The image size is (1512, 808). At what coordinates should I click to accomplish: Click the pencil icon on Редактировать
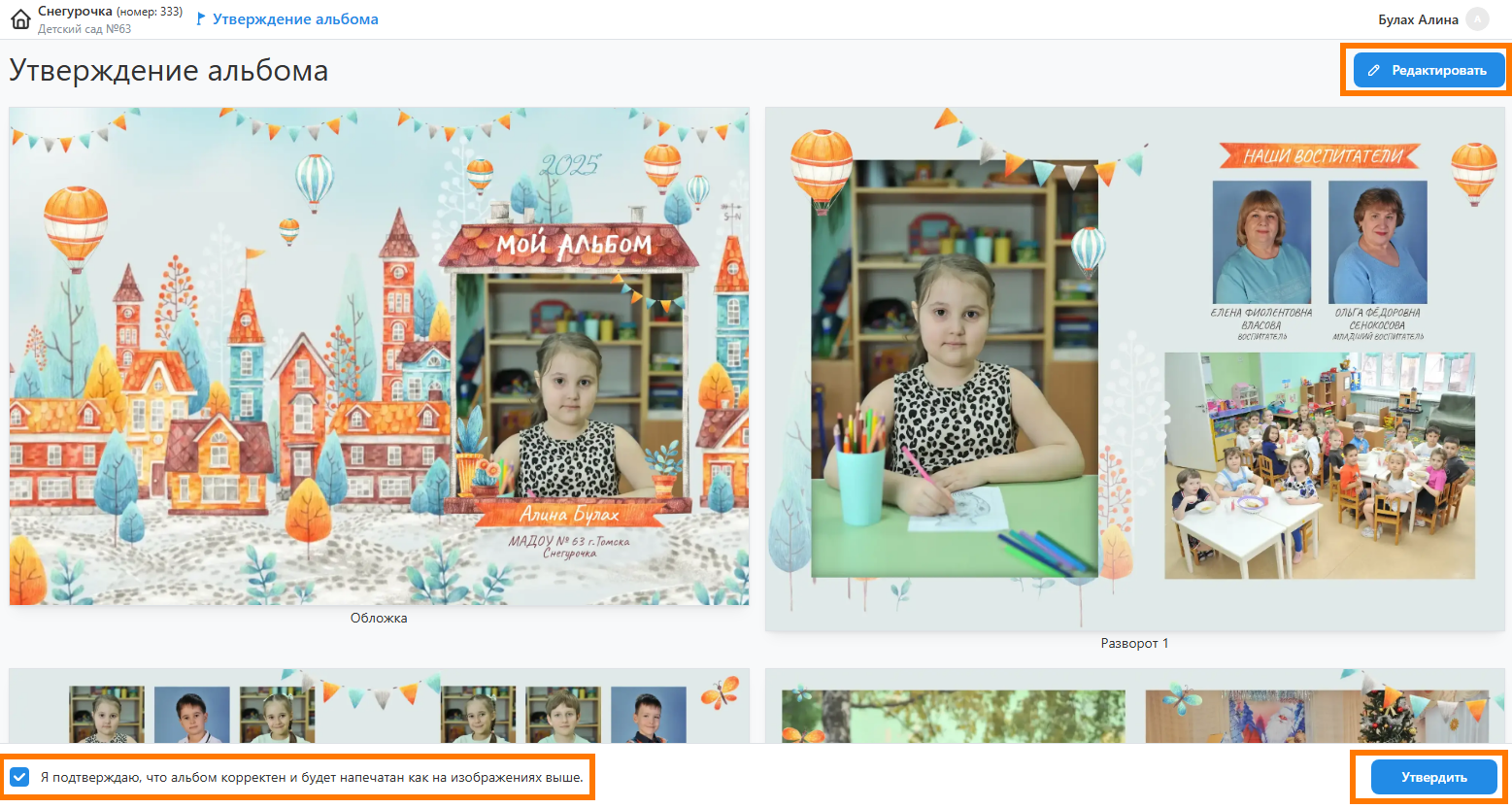click(x=1374, y=71)
